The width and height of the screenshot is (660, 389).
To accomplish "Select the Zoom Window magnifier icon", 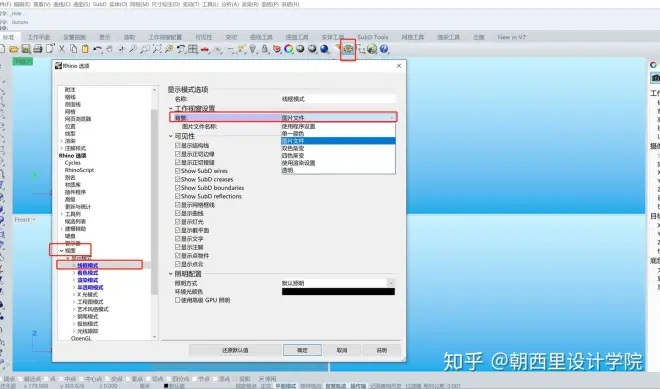I will [145, 49].
